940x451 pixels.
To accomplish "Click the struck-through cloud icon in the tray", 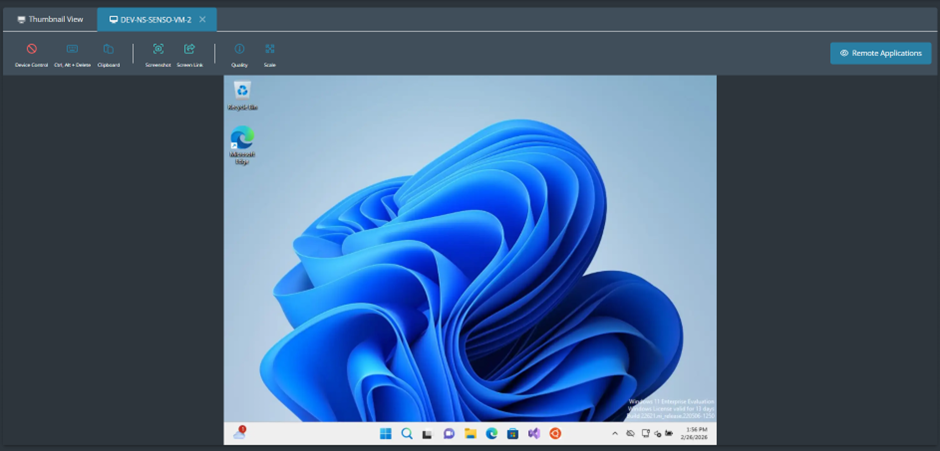I will 630,434.
